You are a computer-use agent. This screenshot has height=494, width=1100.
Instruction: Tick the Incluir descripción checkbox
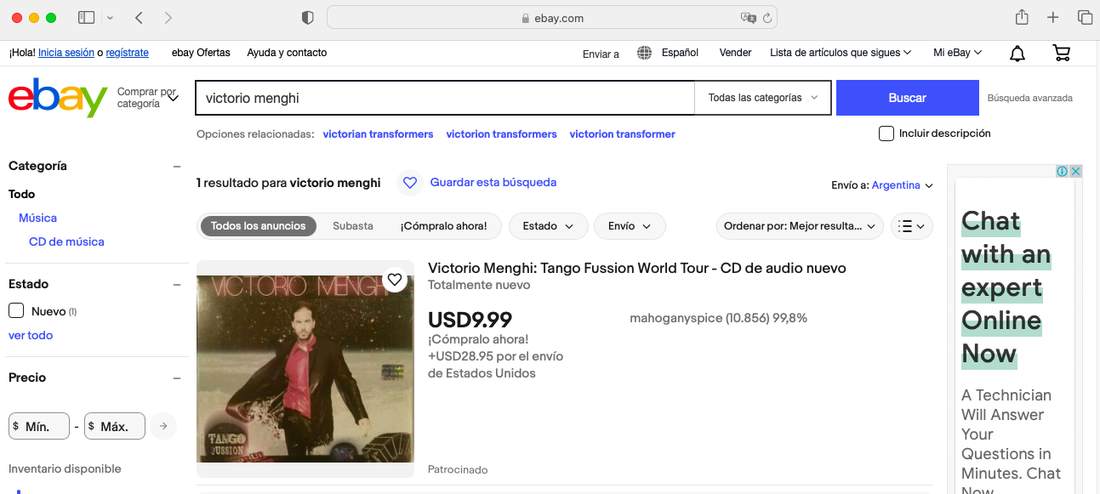(886, 133)
